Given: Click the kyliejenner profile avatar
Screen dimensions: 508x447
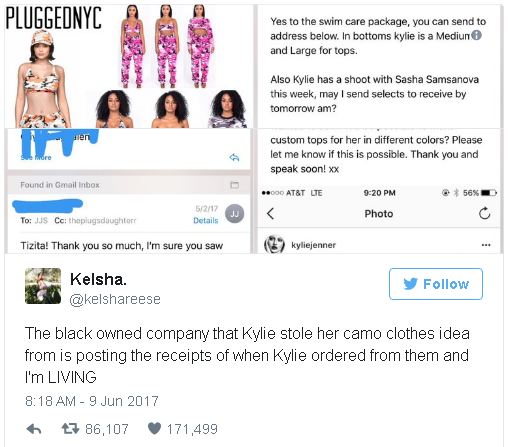Looking at the screenshot, I should click(274, 244).
